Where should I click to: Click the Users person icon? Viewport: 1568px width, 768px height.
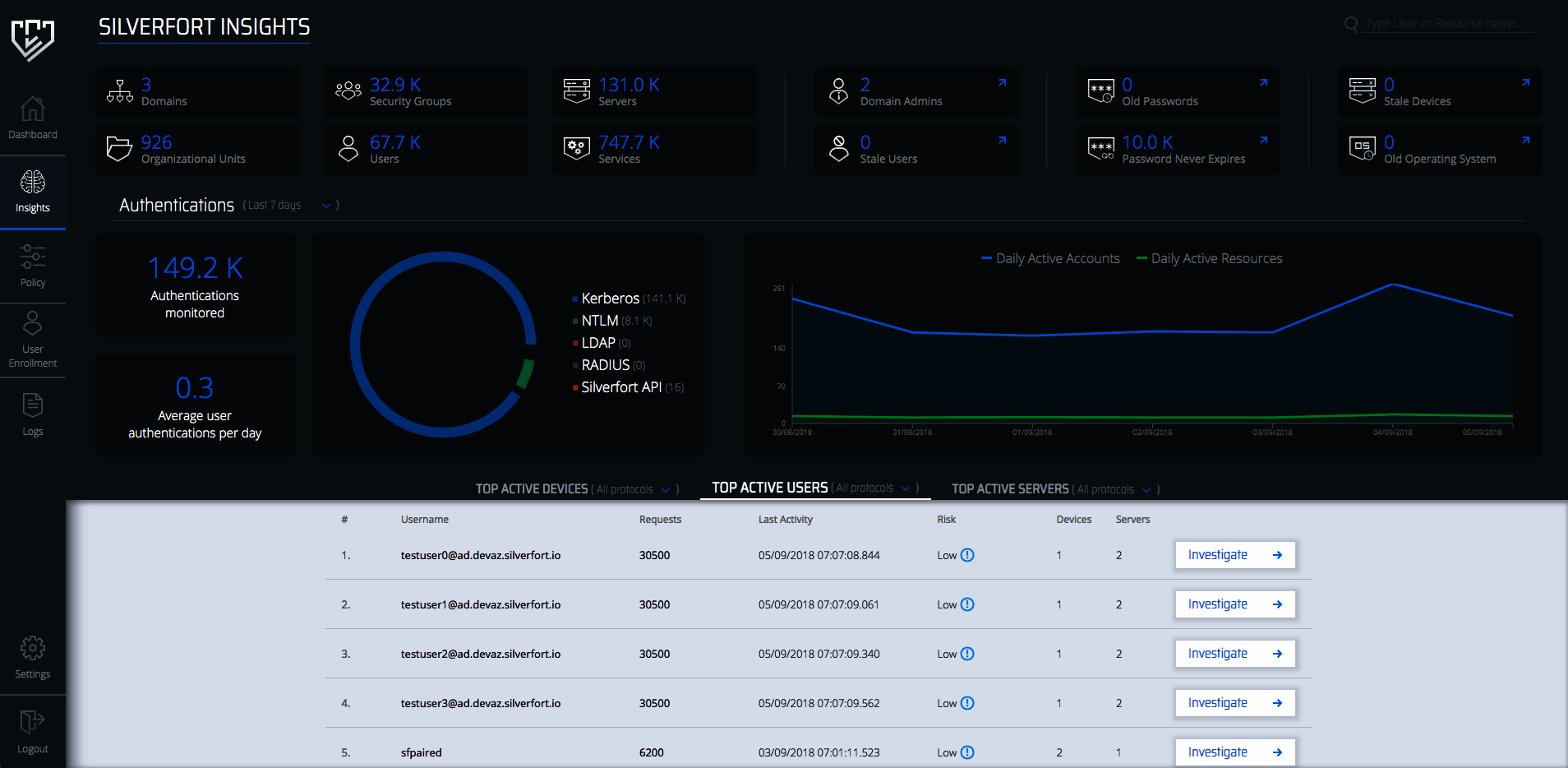[x=348, y=149]
